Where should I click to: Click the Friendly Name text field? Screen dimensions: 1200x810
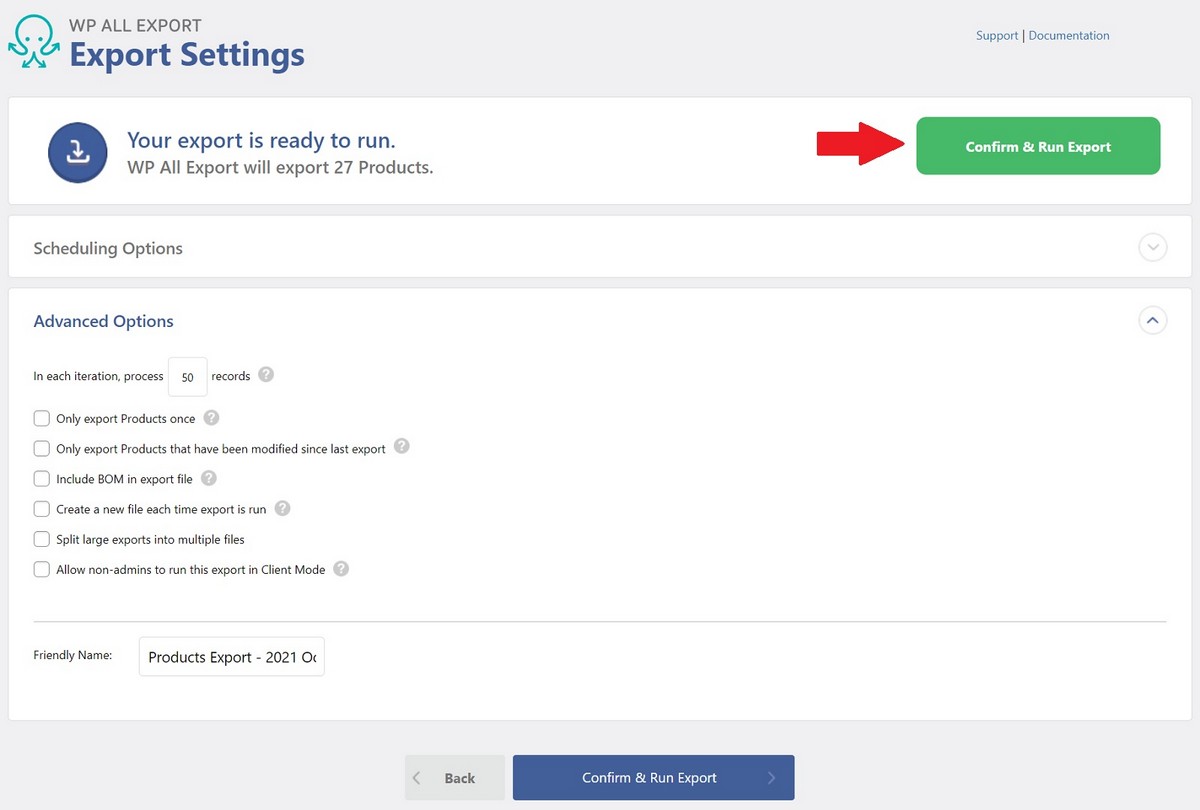coord(231,657)
